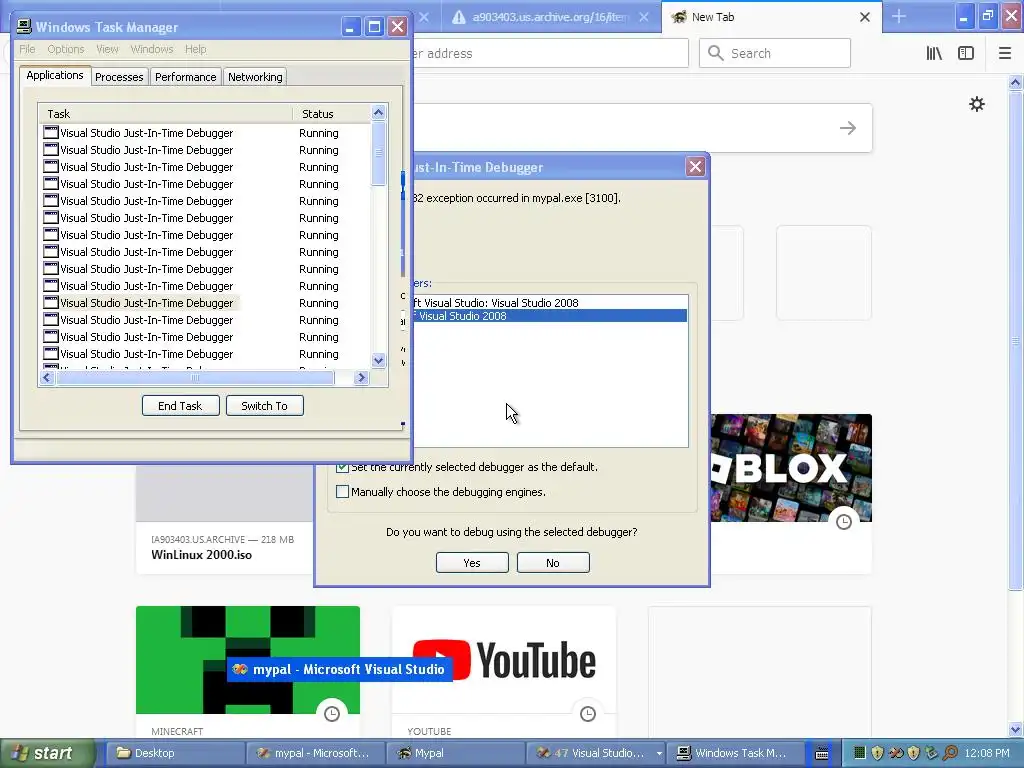Expand the Visual Studio taskbar group arrow
This screenshot has width=1024, height=768.
(x=659, y=754)
